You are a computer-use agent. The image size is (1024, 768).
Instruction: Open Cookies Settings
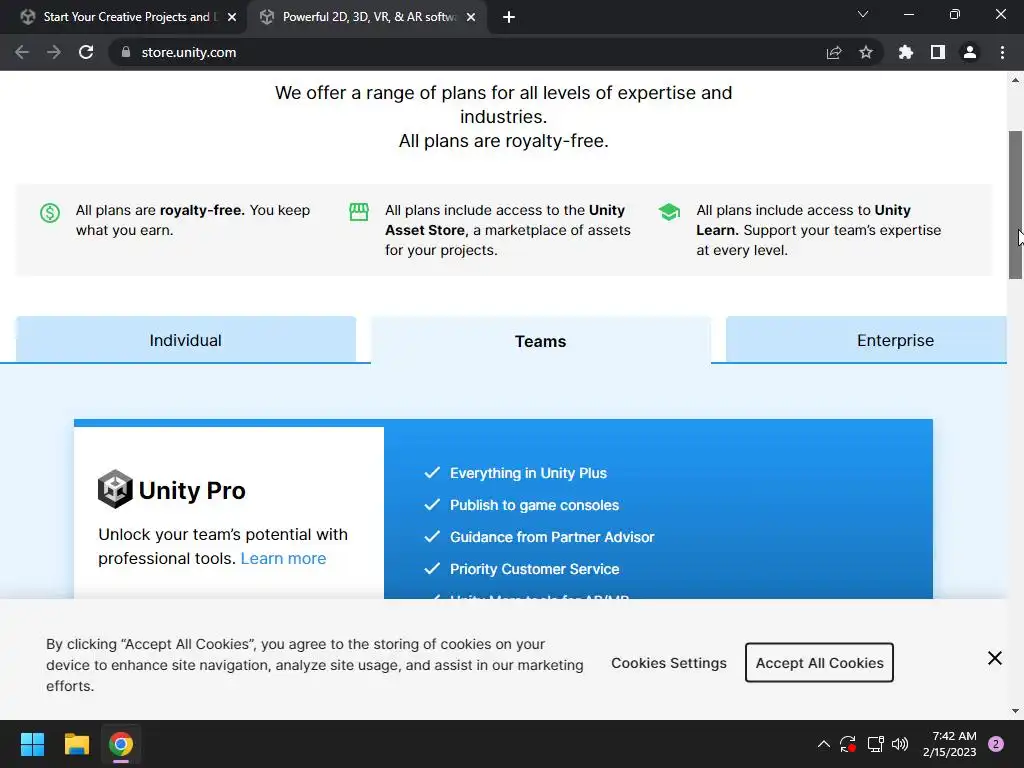(669, 663)
